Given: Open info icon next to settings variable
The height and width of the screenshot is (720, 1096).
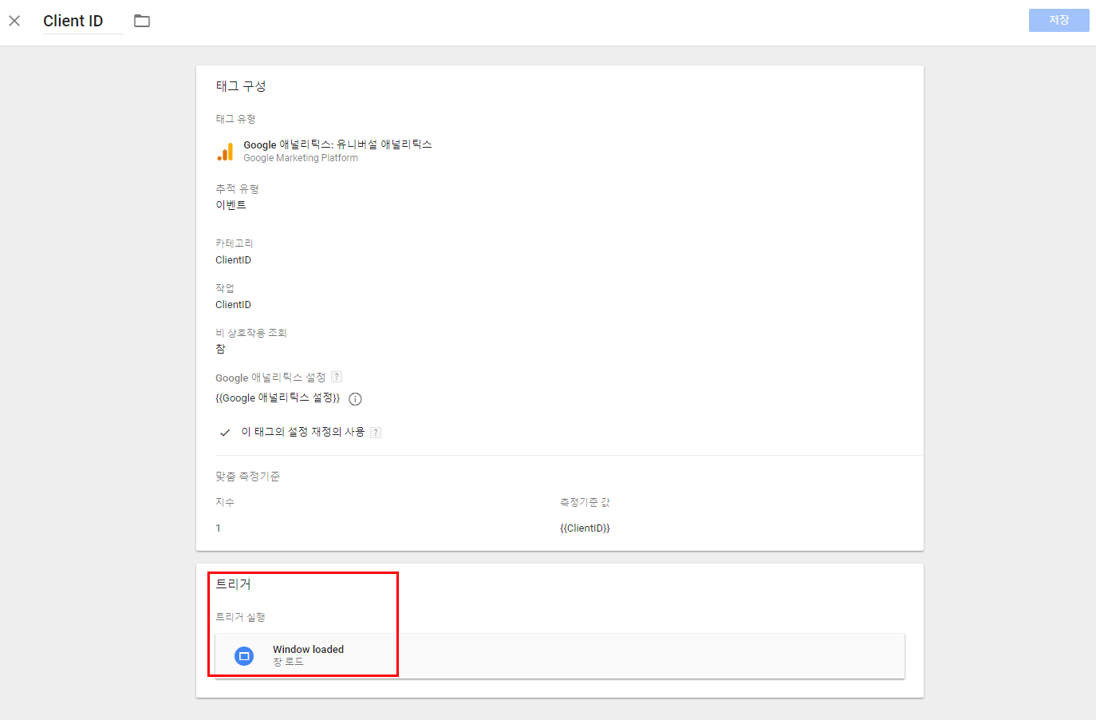Looking at the screenshot, I should pyautogui.click(x=355, y=399).
